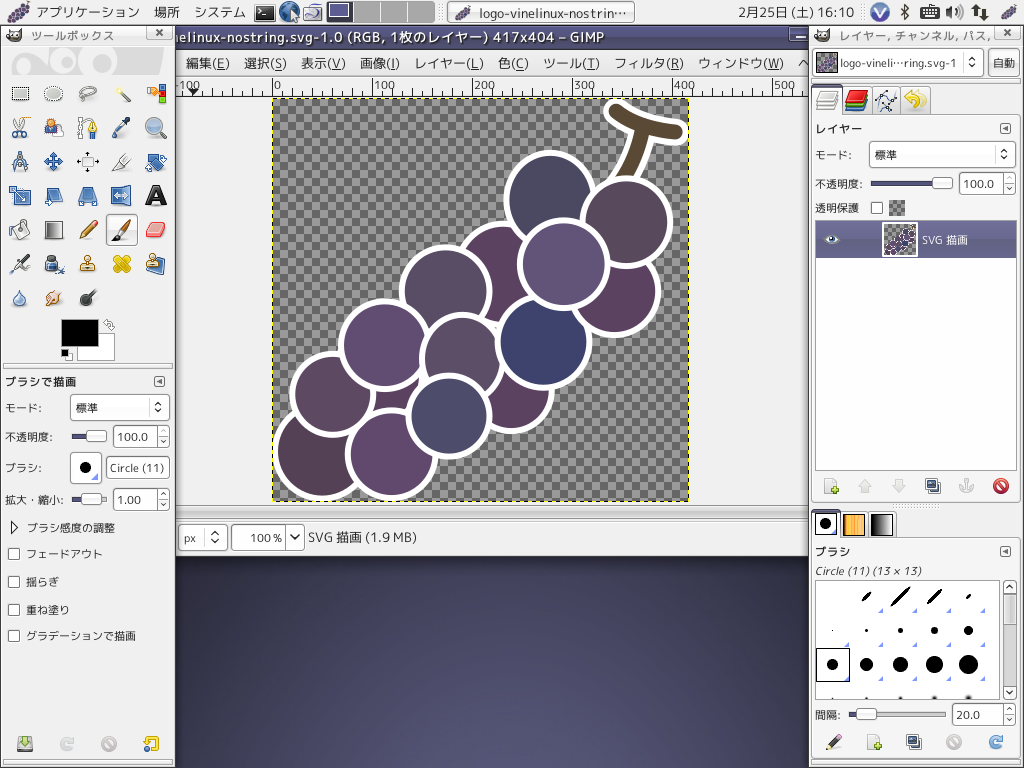Image resolution: width=1024 pixels, height=768 pixels.
Task: Select the Move tool
Action: (54, 161)
